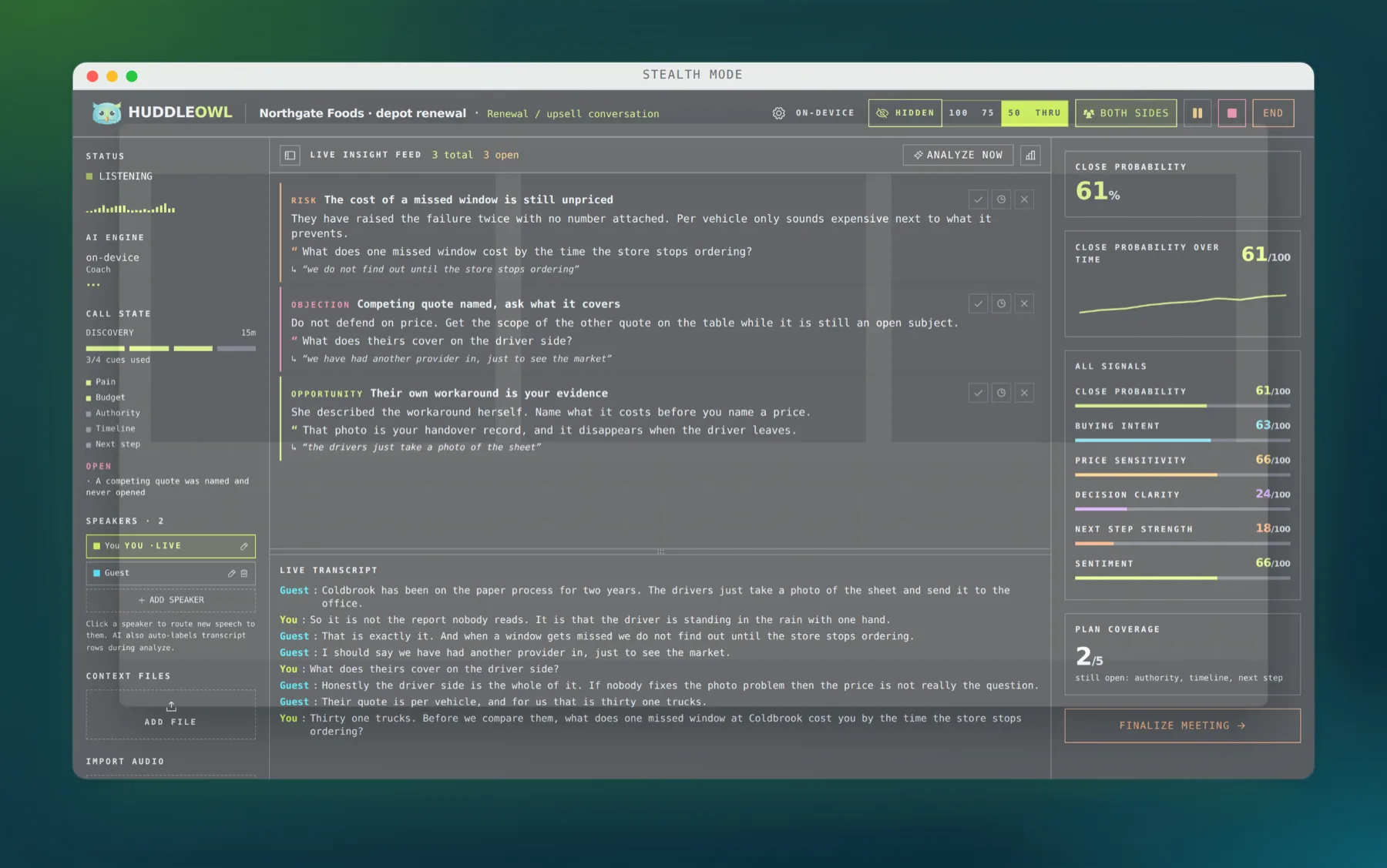1387x868 pixels.
Task: Click the LISTENING status indicator
Action: [x=119, y=176]
